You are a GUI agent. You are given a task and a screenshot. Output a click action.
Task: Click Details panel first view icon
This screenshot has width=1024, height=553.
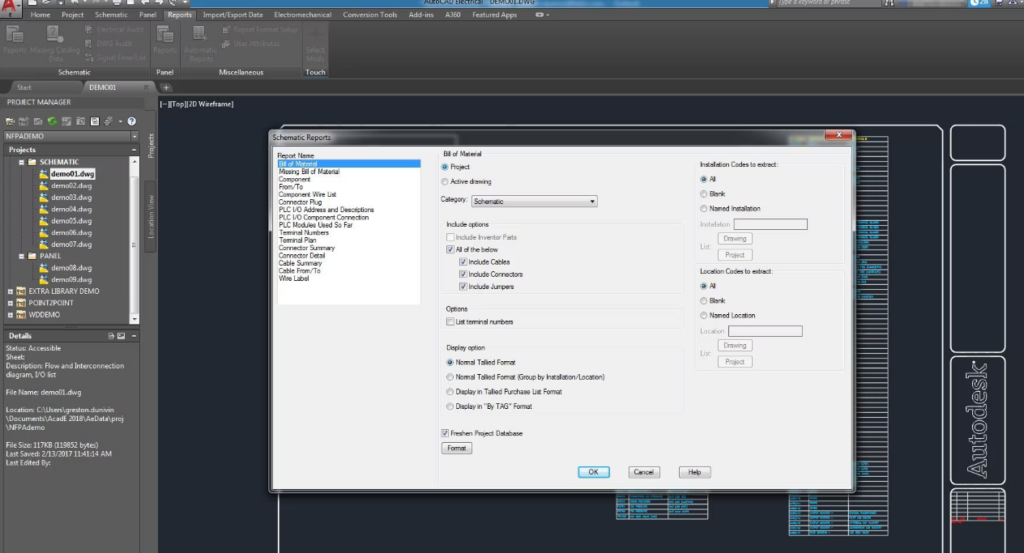point(111,336)
